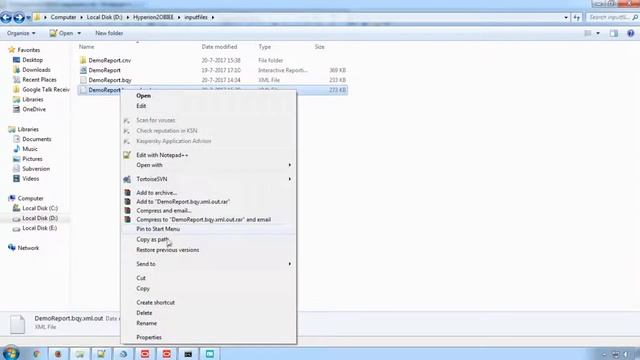Click Kaspersky Application Advisor entry
This screenshot has height=360, width=640.
[x=173, y=141]
